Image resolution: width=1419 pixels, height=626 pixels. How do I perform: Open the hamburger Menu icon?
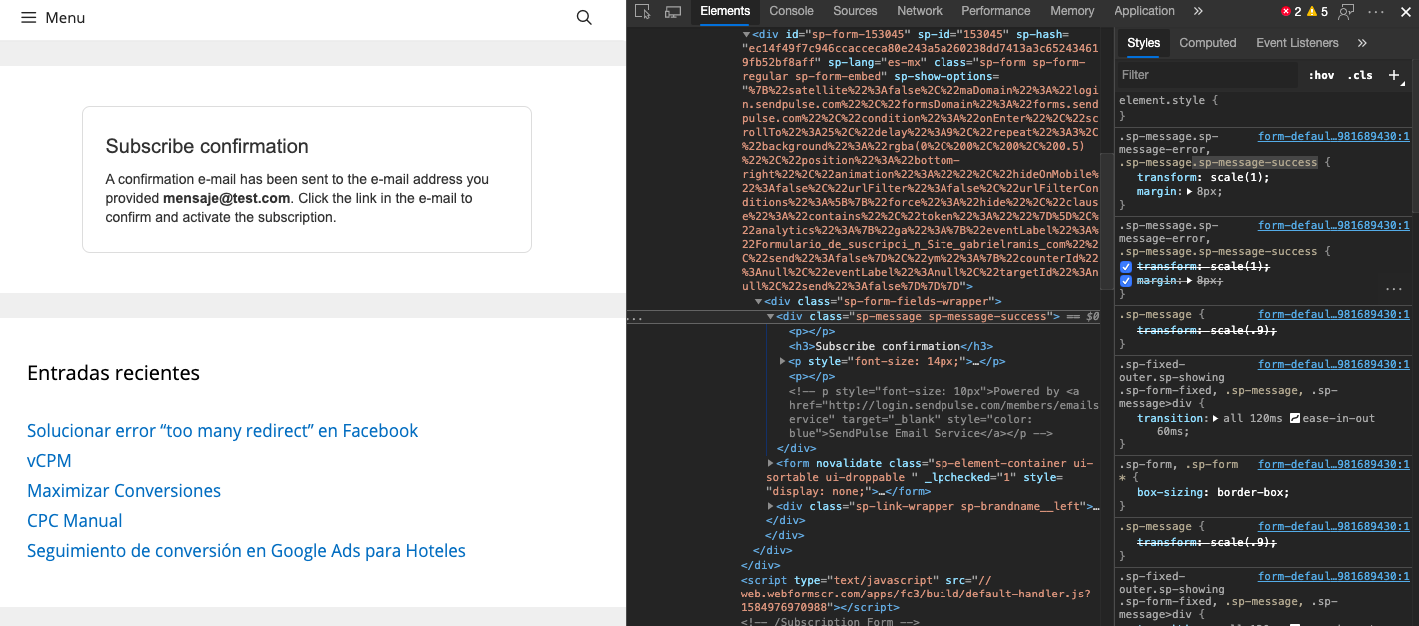[x=28, y=18]
